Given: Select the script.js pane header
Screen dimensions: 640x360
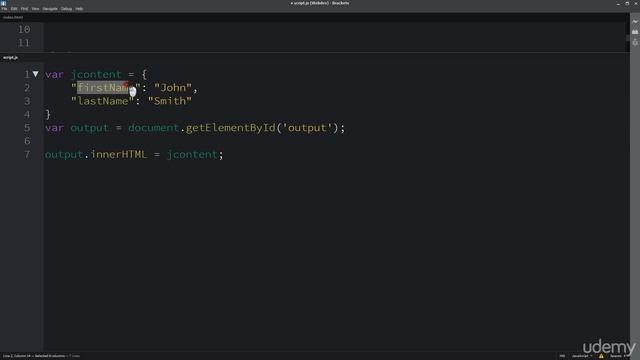Looking at the screenshot, I should point(11,58).
